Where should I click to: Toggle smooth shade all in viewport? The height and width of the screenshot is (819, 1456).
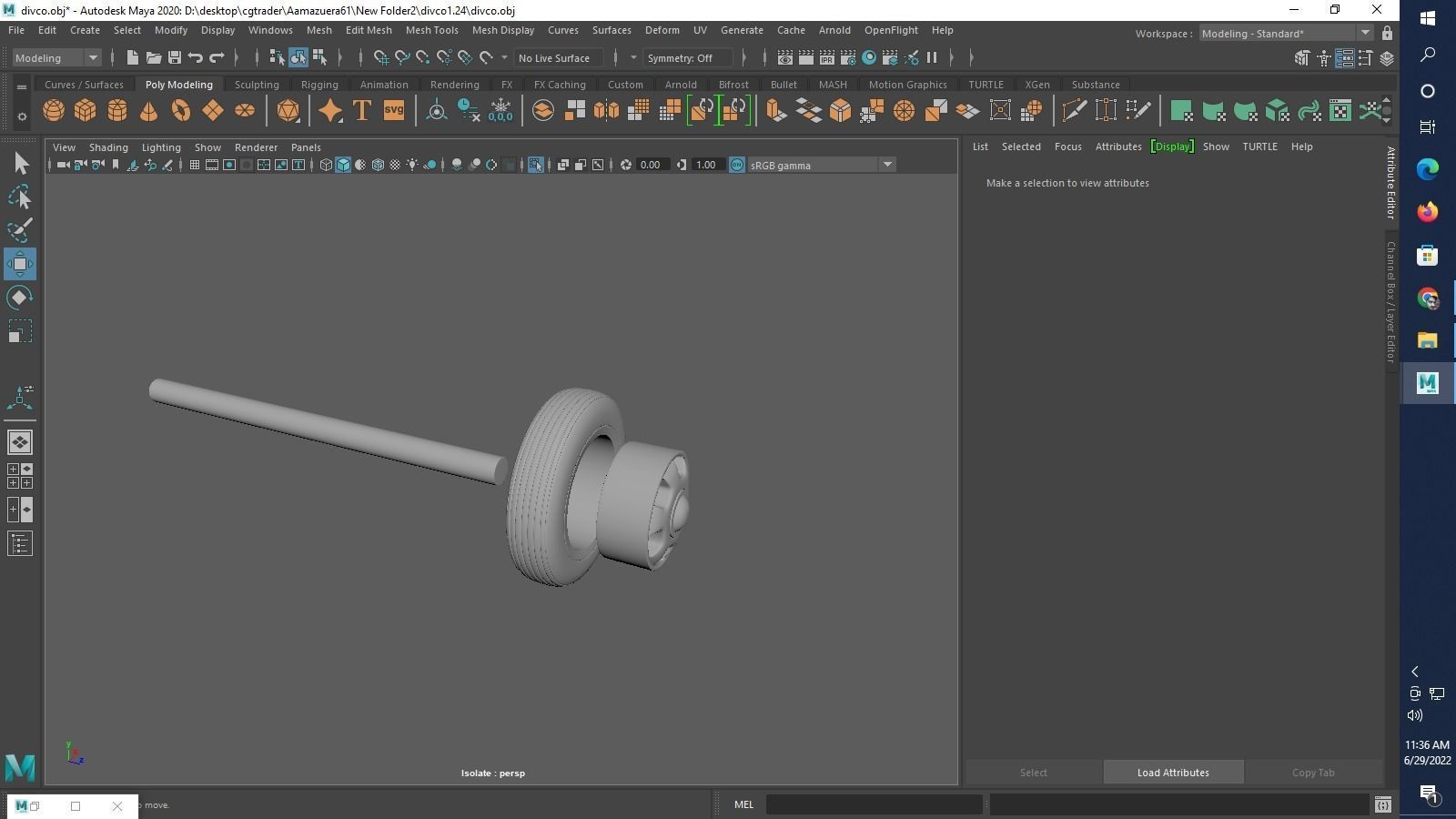(343, 165)
